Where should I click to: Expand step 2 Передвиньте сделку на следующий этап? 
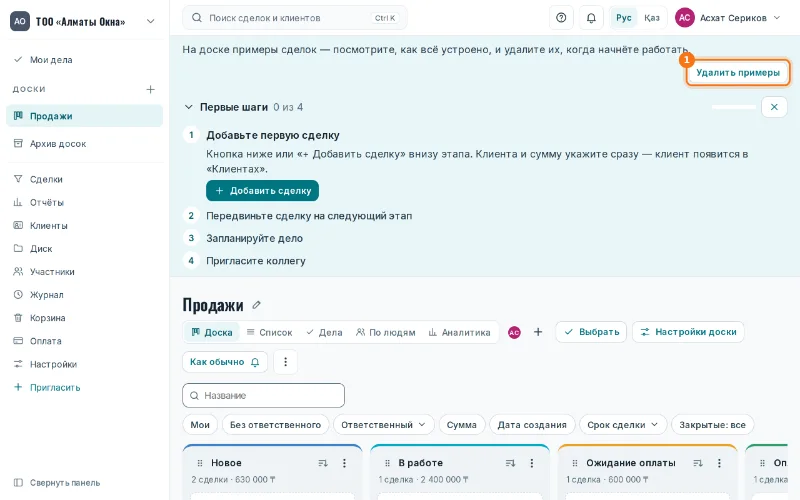coord(309,216)
